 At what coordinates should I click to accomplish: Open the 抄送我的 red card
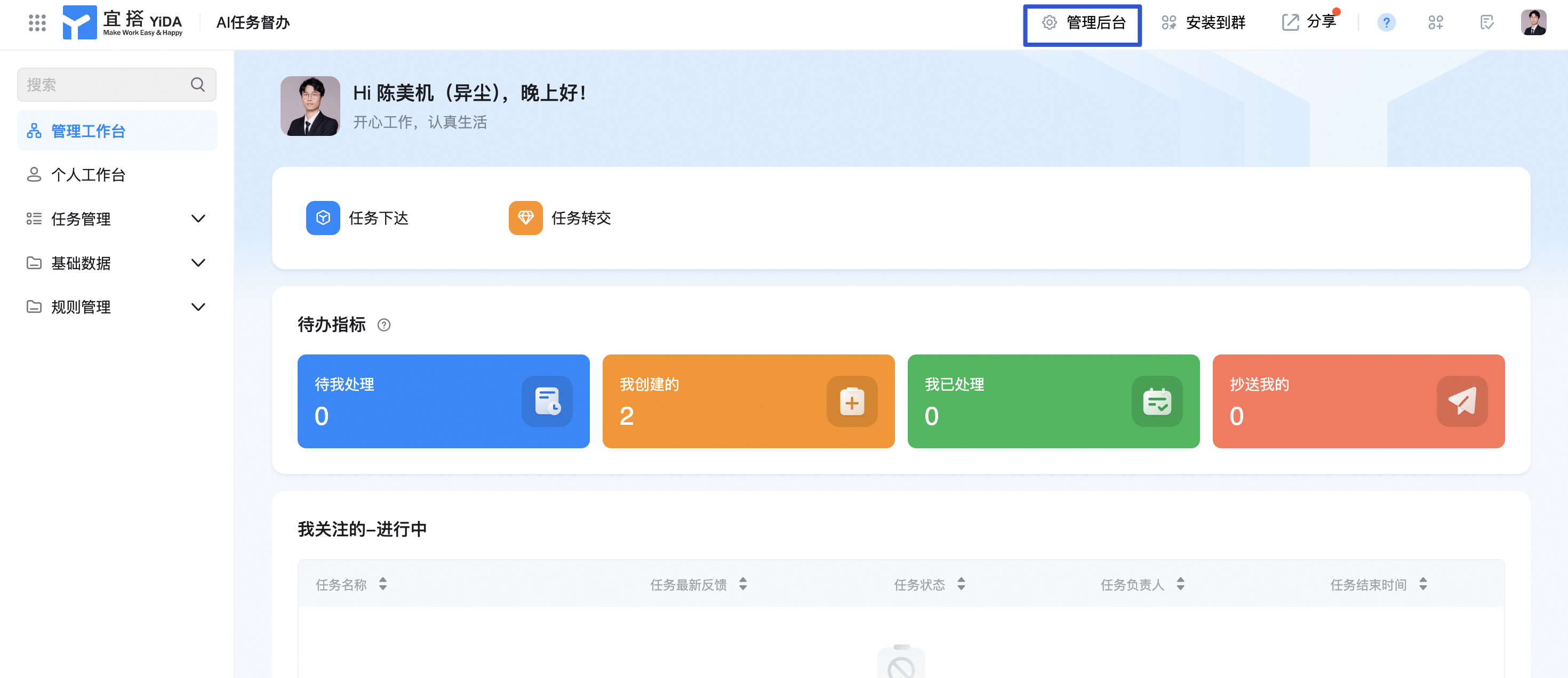(1358, 401)
